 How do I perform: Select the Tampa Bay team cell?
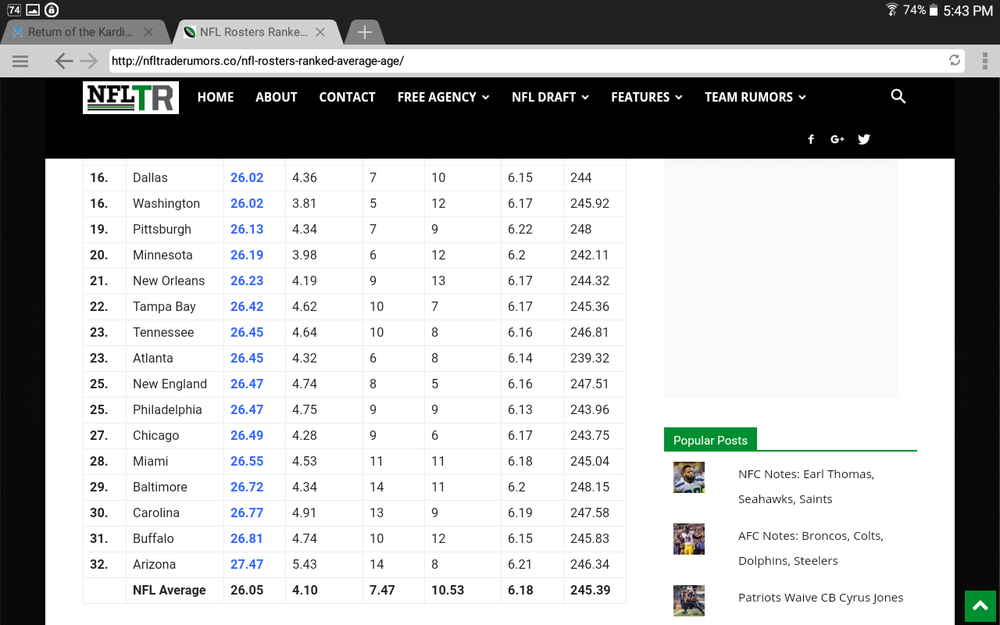point(175,307)
